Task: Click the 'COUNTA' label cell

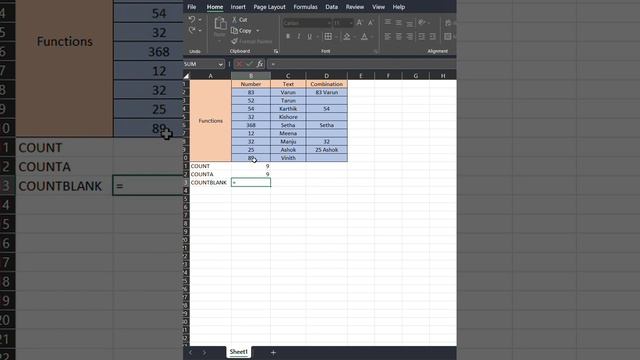Action: (211, 174)
